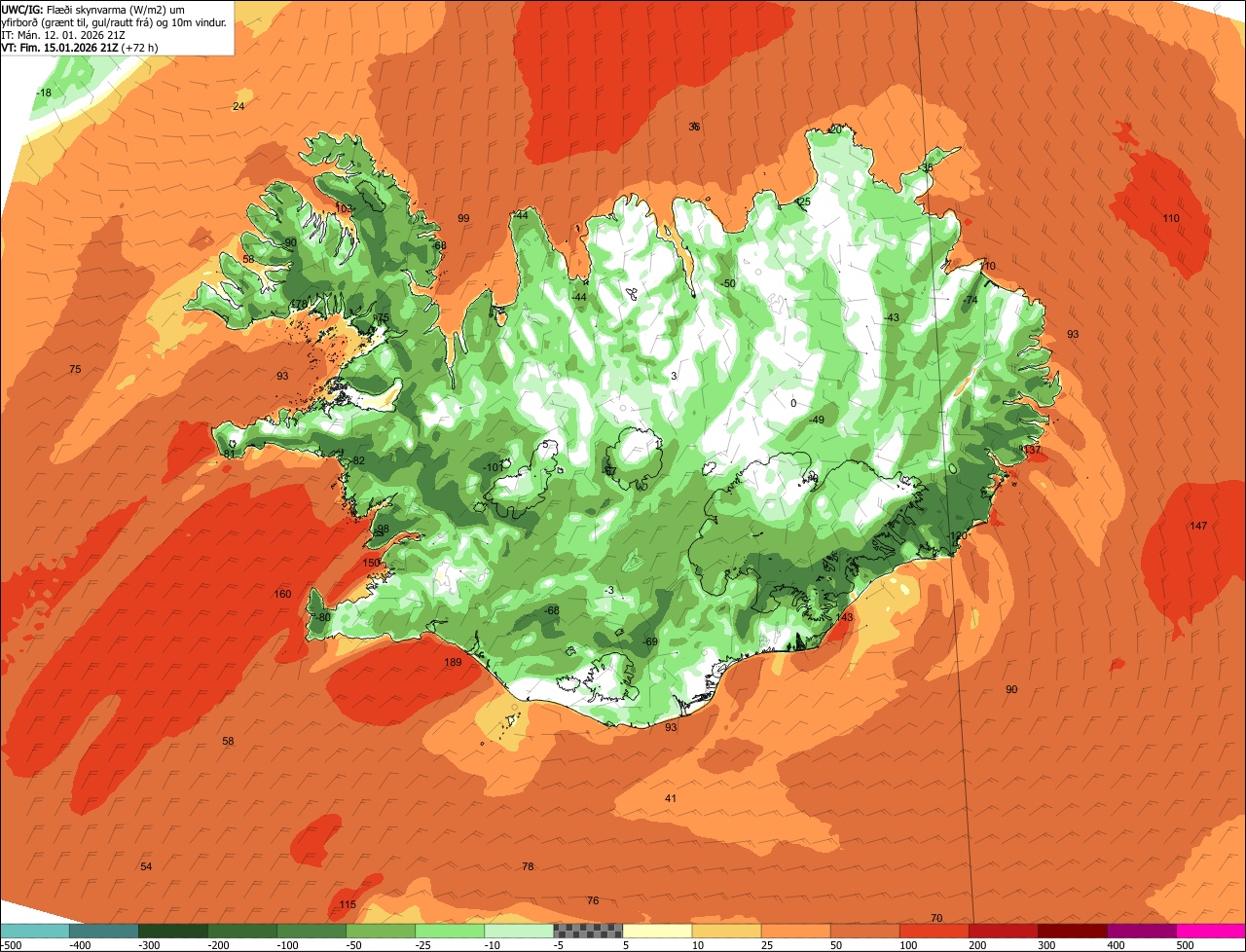This screenshot has height=952, width=1246.
Task: Click the '81' value on Snæfellsnes tip
Action: (x=229, y=454)
